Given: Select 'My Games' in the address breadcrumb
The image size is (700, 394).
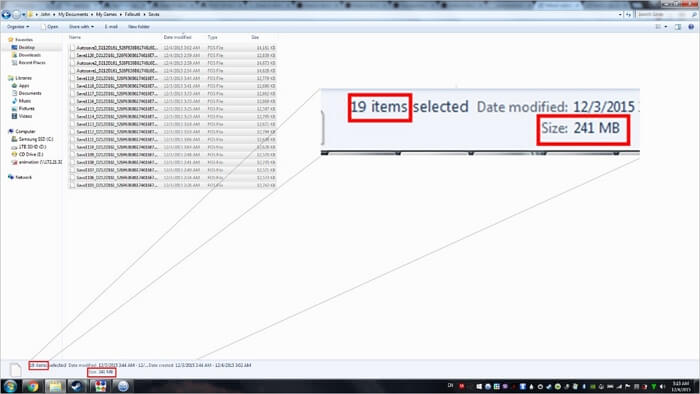Looking at the screenshot, I should pos(106,14).
